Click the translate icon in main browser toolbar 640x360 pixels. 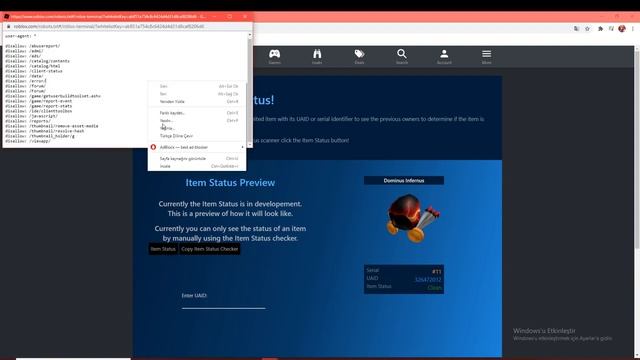[x=576, y=29]
